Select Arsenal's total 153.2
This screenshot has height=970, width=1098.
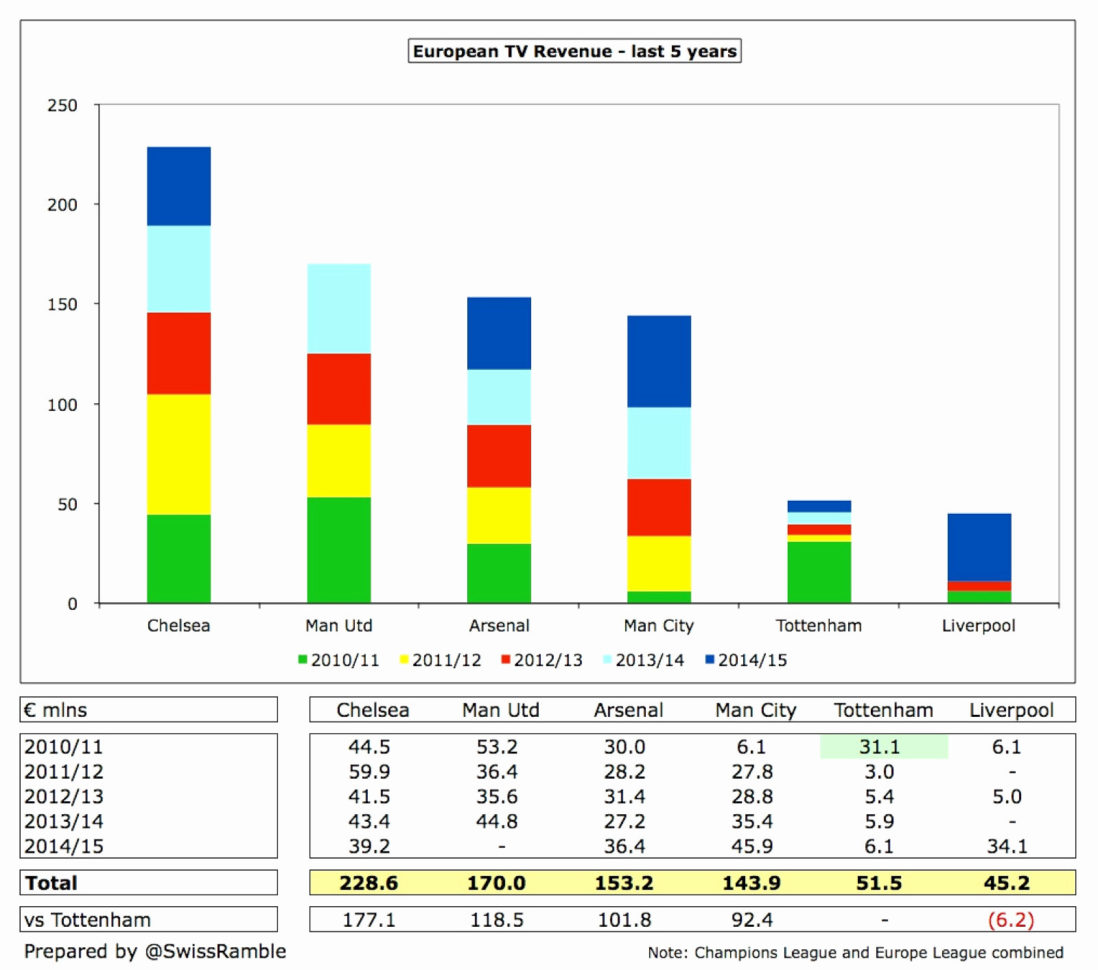click(x=624, y=883)
